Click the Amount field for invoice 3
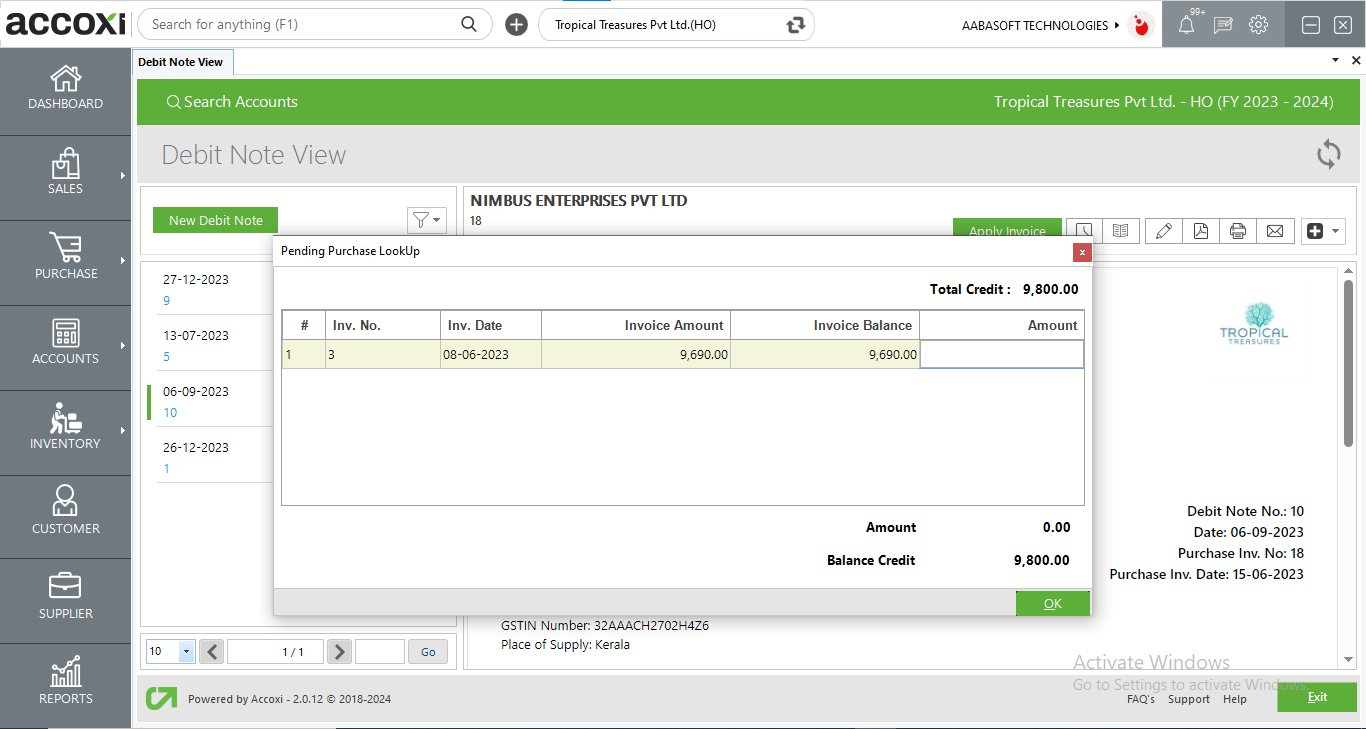 pyautogui.click(x=1001, y=353)
